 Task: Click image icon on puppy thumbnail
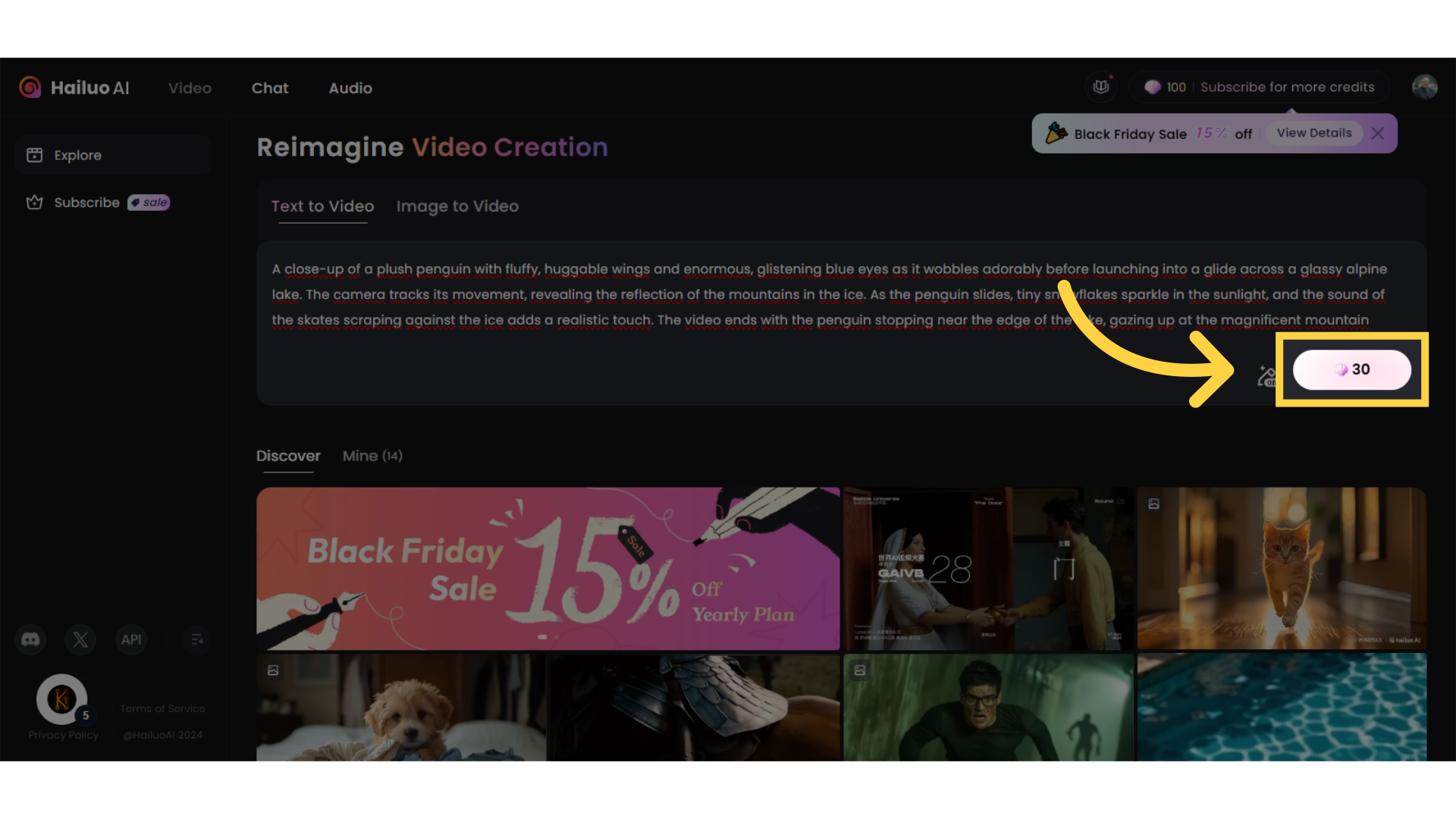[x=273, y=670]
